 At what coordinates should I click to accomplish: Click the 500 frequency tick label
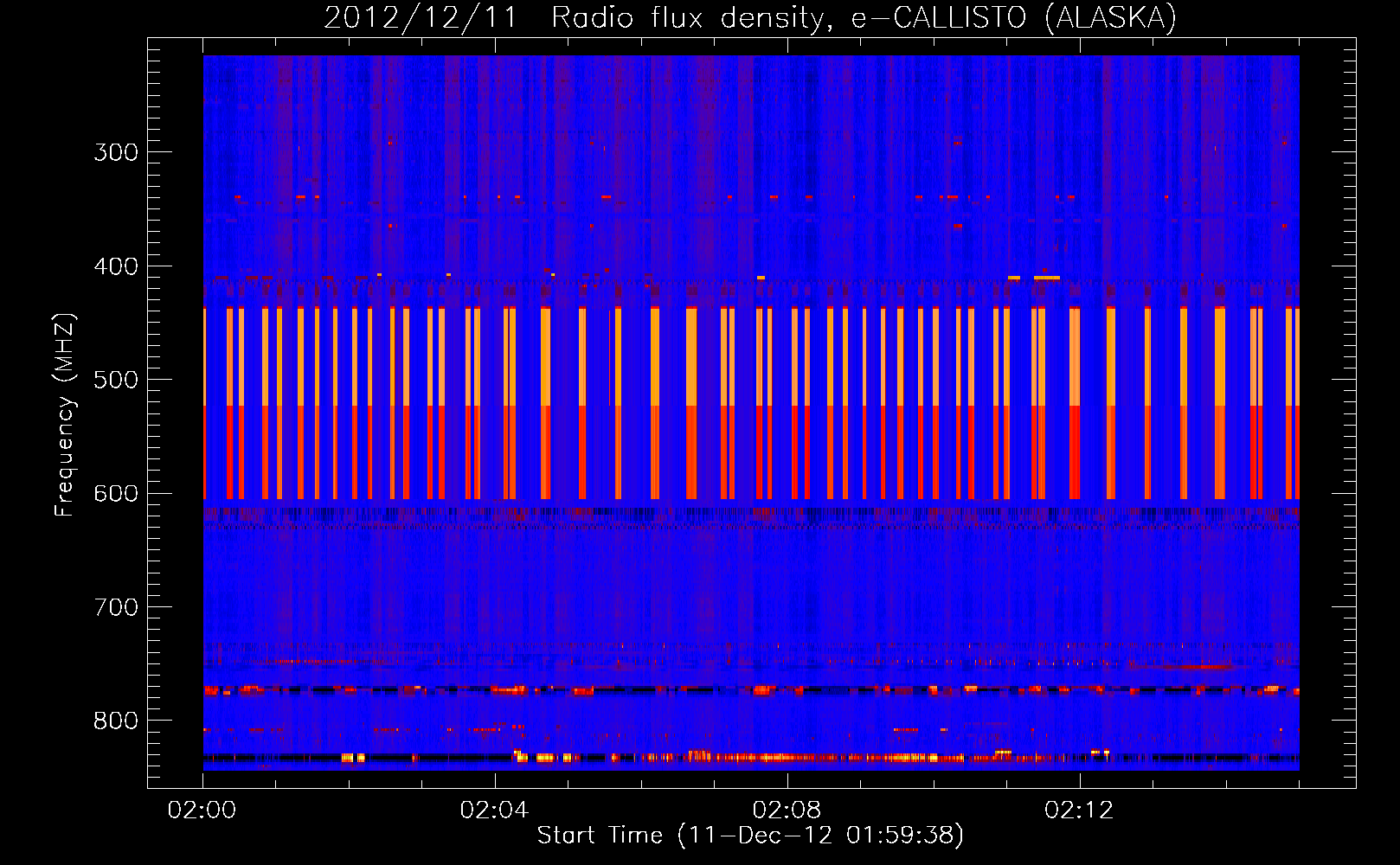[116, 380]
